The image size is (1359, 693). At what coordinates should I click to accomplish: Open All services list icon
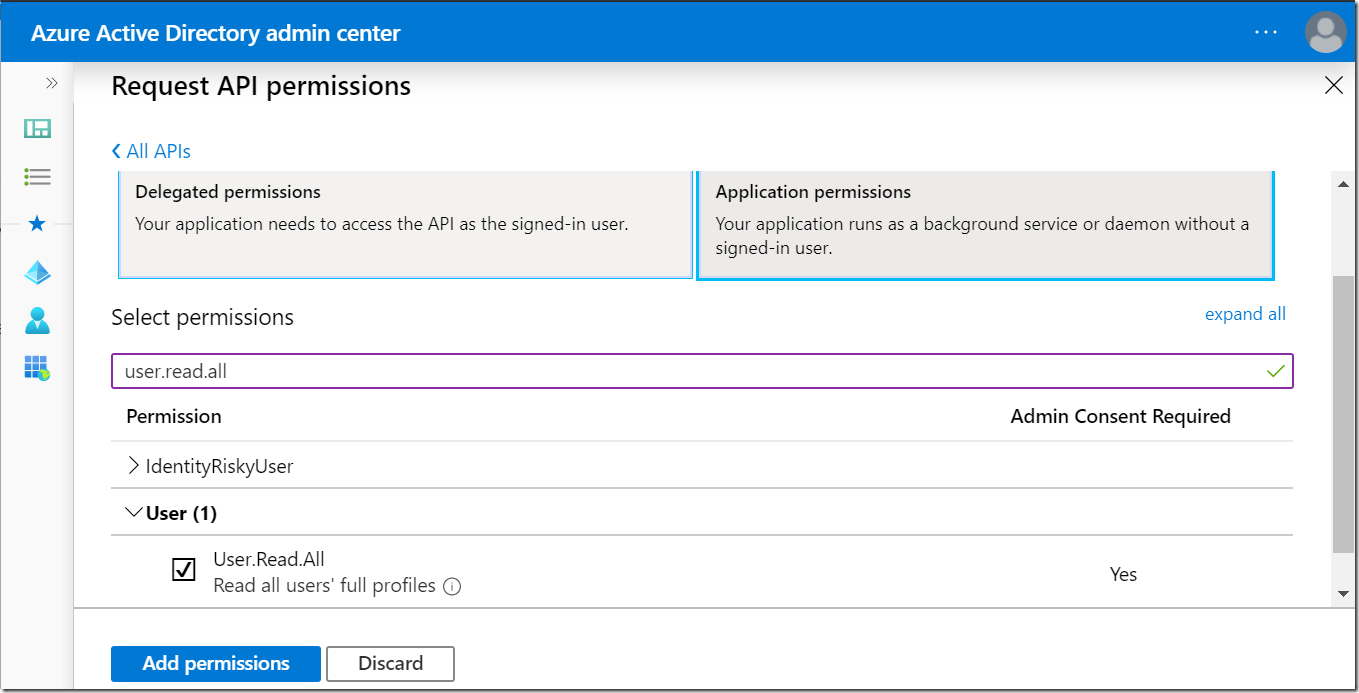[x=37, y=177]
